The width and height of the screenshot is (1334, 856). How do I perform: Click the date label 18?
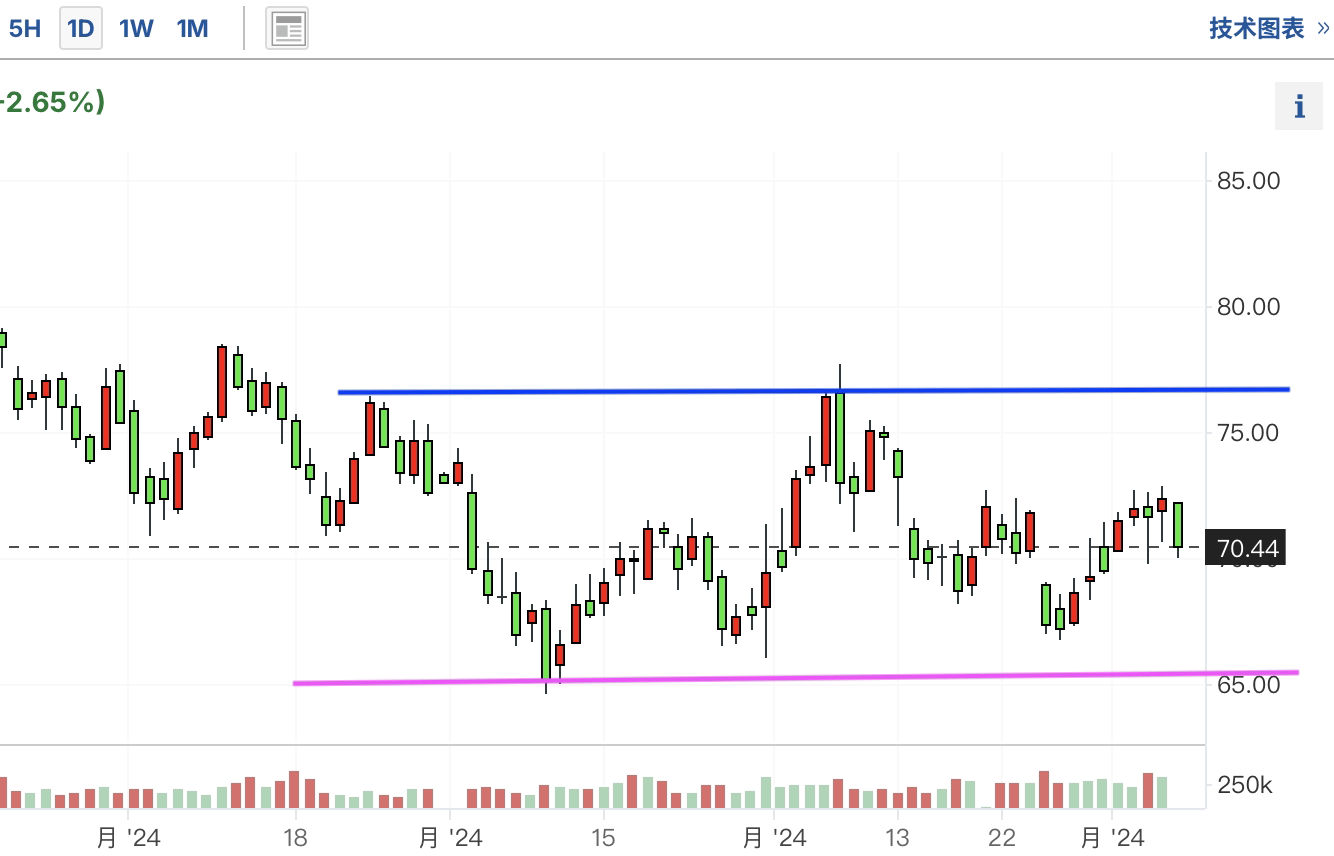point(295,838)
